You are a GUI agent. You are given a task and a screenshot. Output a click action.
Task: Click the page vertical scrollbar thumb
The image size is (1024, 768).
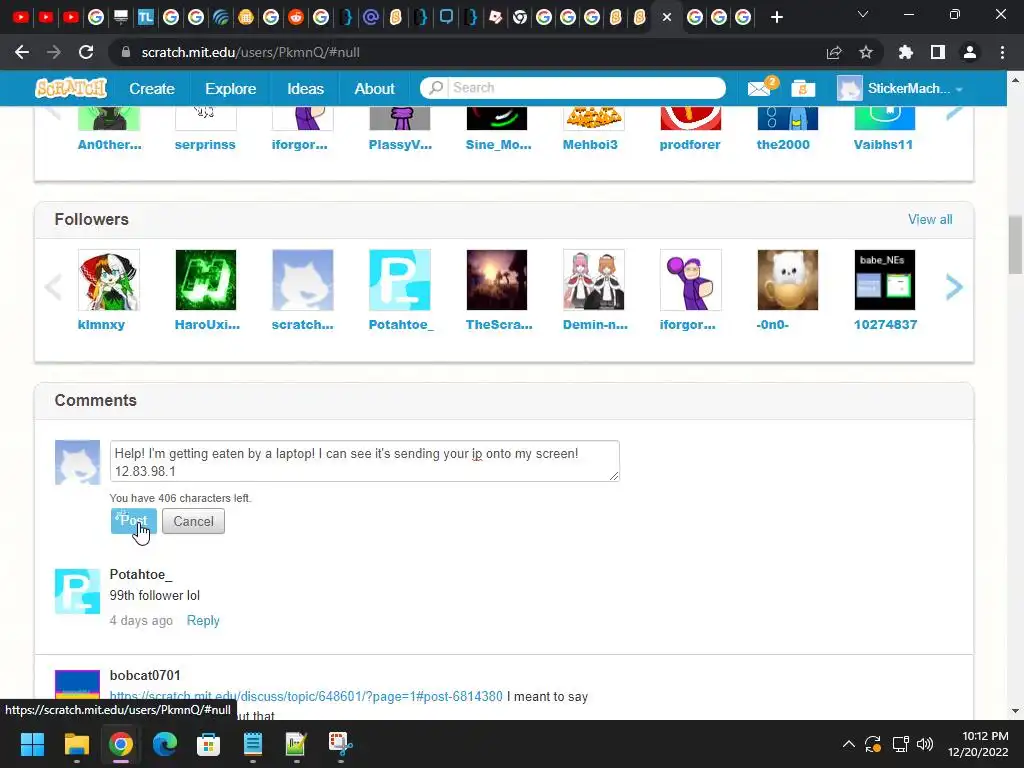(1015, 245)
